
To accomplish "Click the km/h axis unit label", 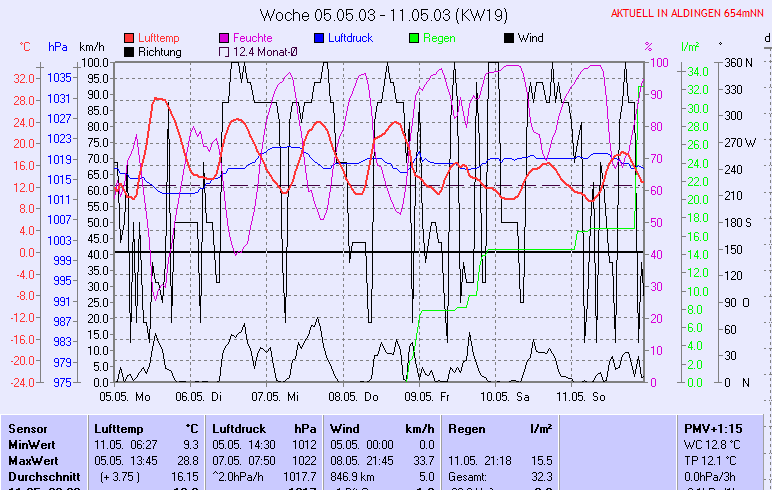I will click(91, 47).
